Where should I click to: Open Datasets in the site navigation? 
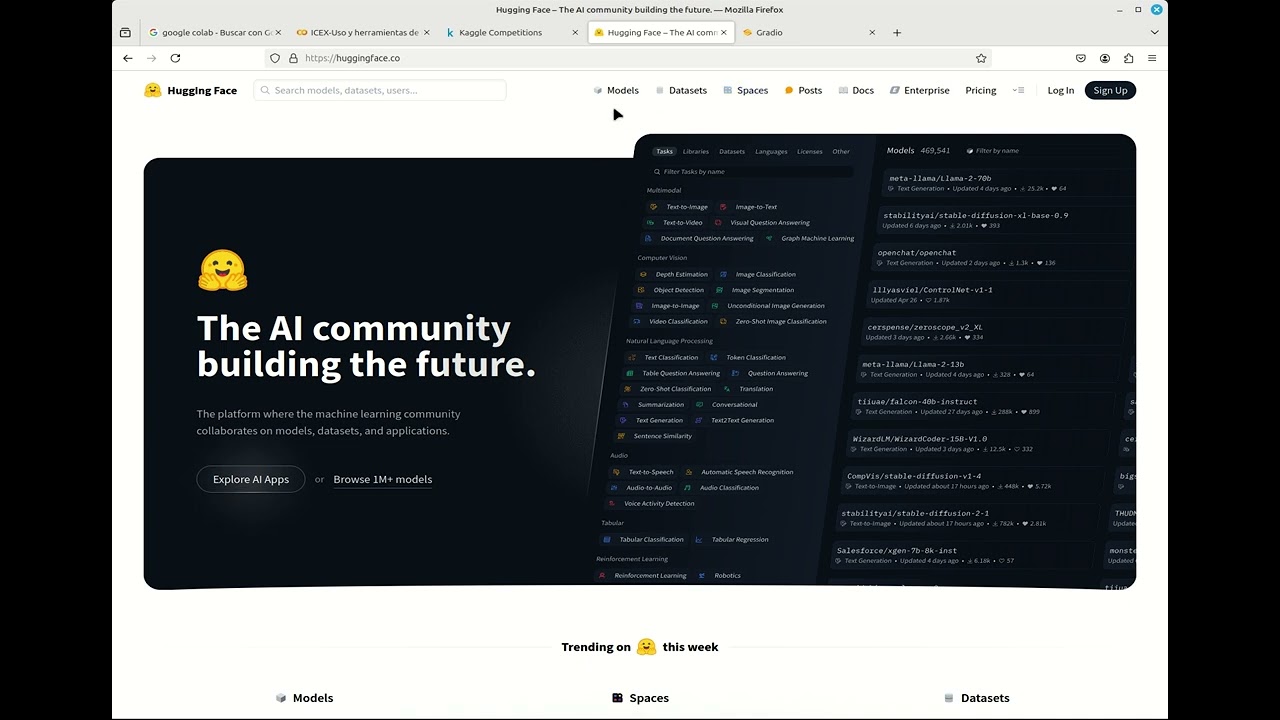[681, 90]
